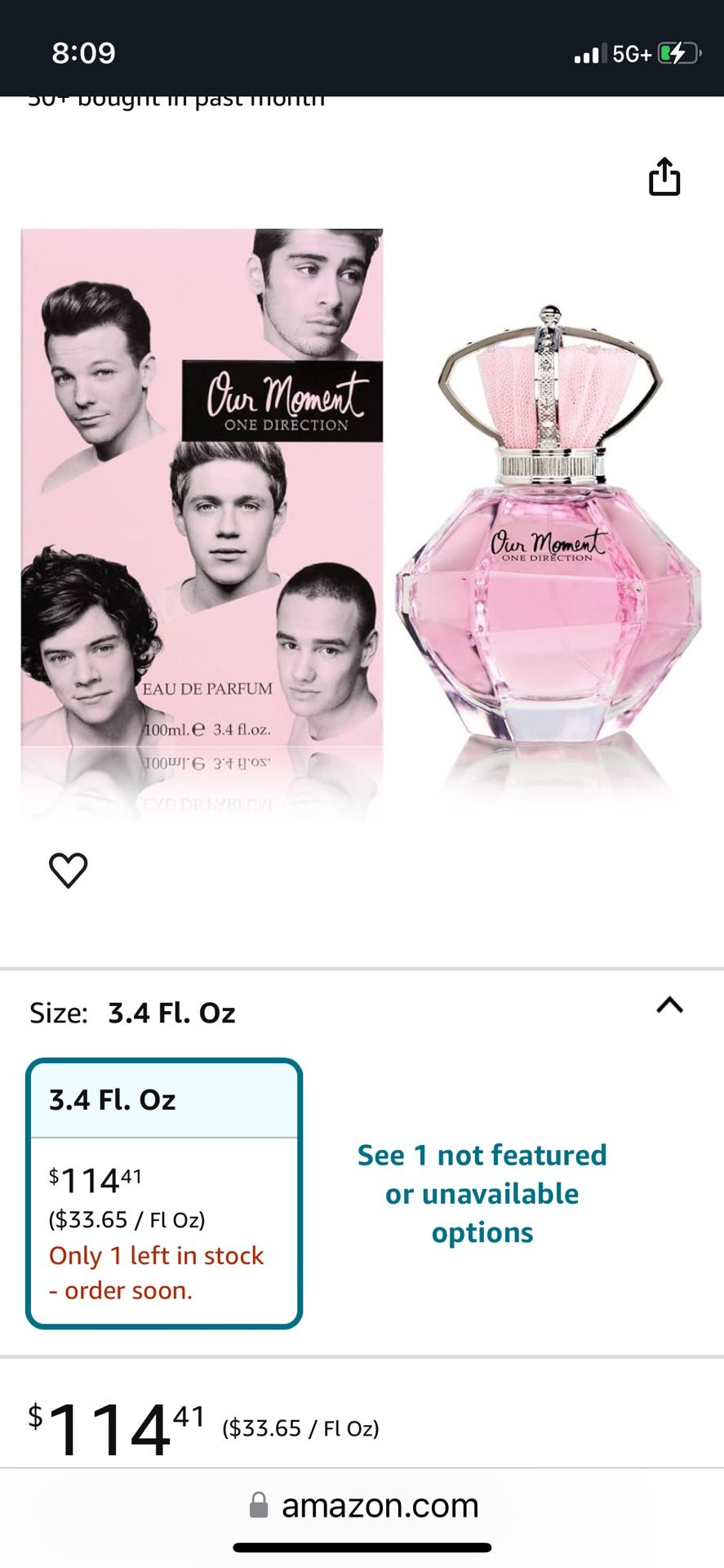Tap the large $114.41 price
Screen dimensions: 724x1568
pyautogui.click(x=117, y=1428)
